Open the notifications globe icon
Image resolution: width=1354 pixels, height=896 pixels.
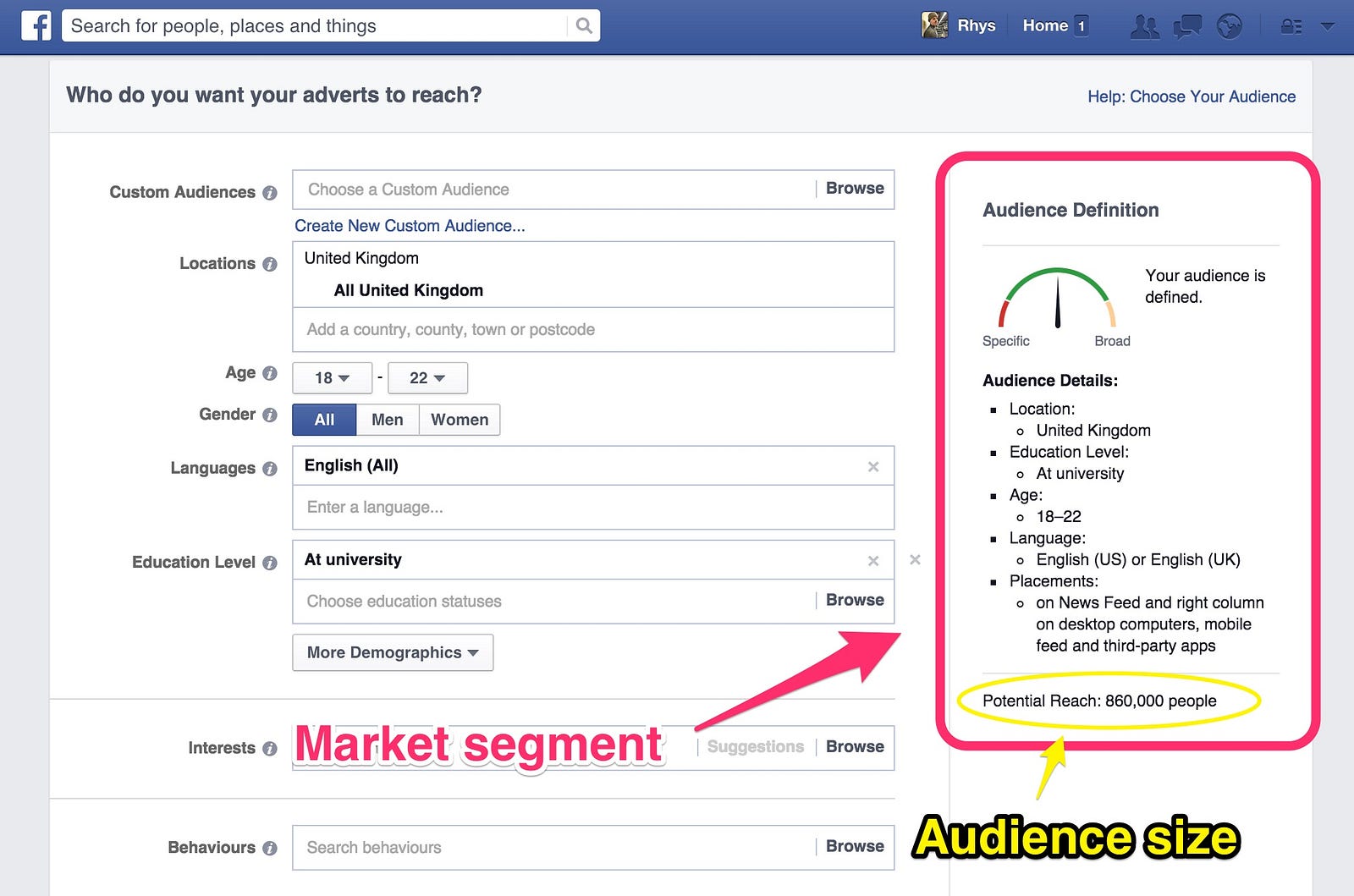[x=1229, y=26]
